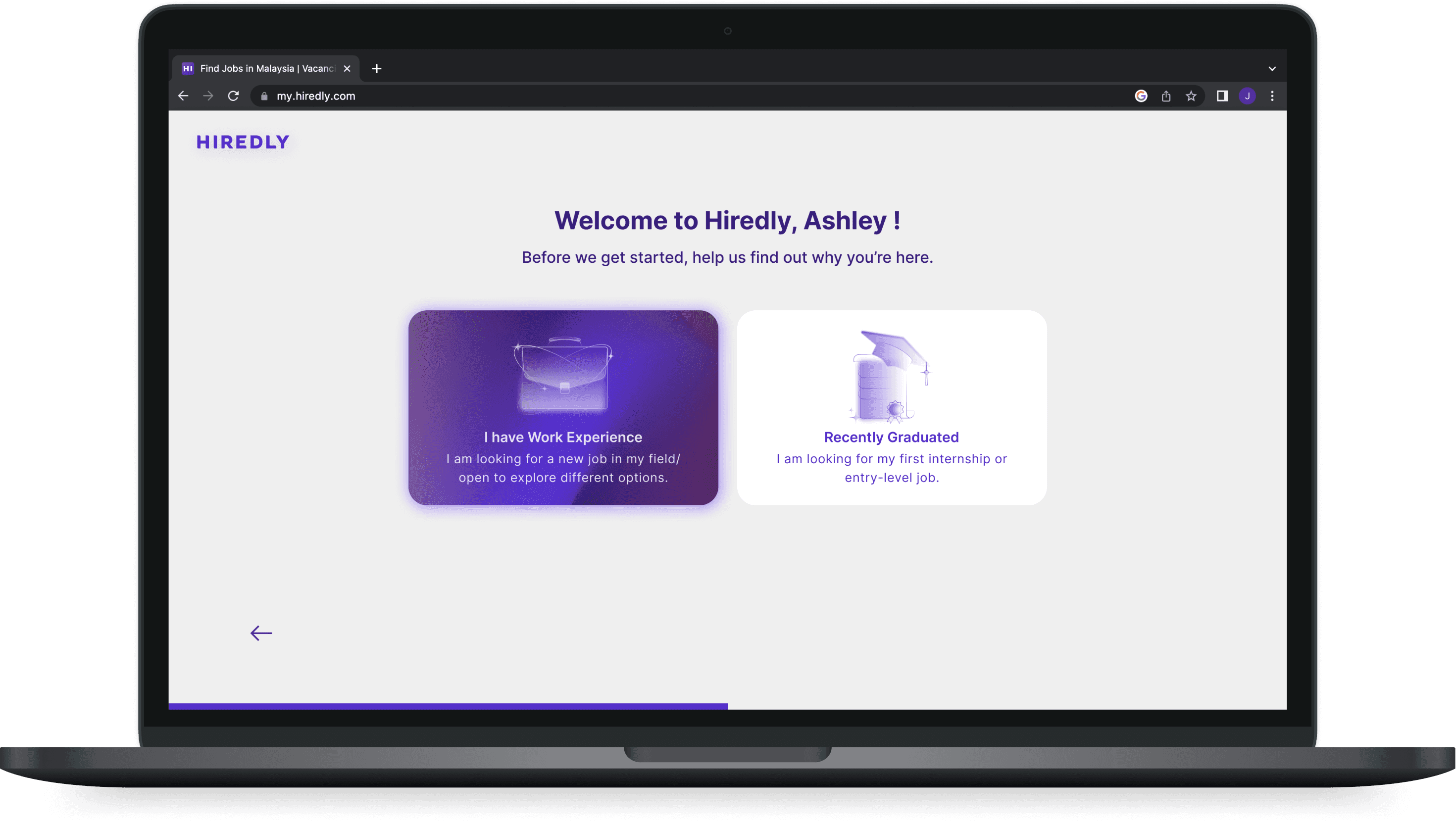Close the Find Jobs in Malaysia tab

347,68
